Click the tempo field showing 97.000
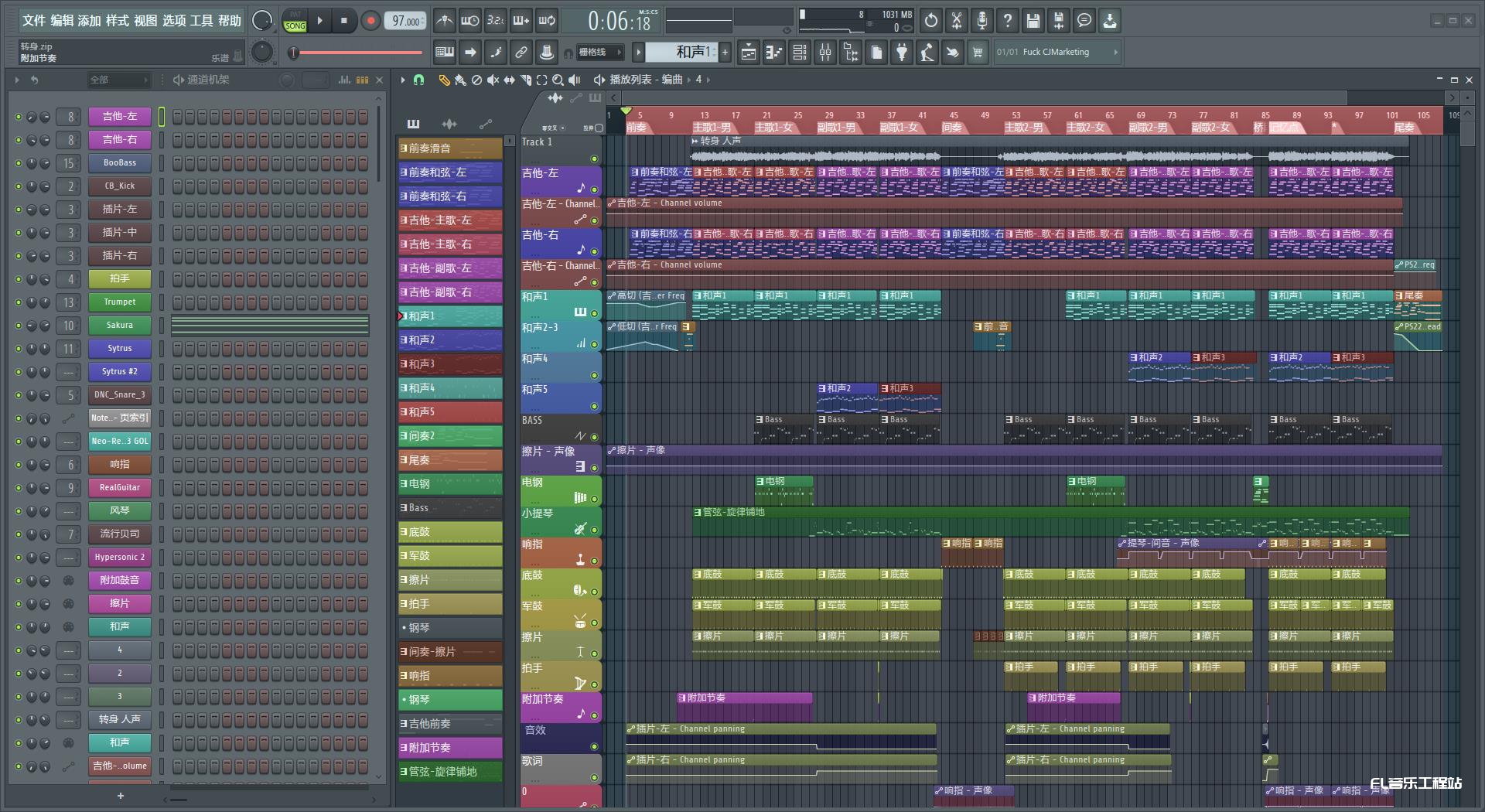Screen dimensions: 1485x812 click(x=407, y=21)
